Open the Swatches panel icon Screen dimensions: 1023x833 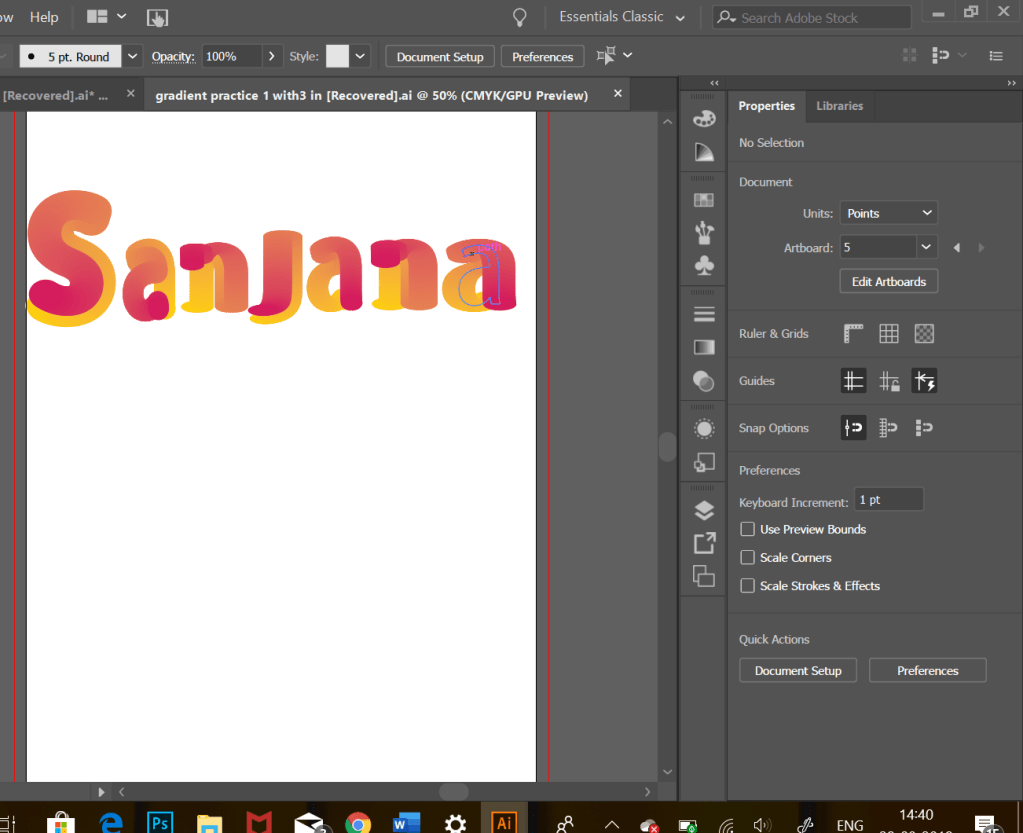[704, 200]
